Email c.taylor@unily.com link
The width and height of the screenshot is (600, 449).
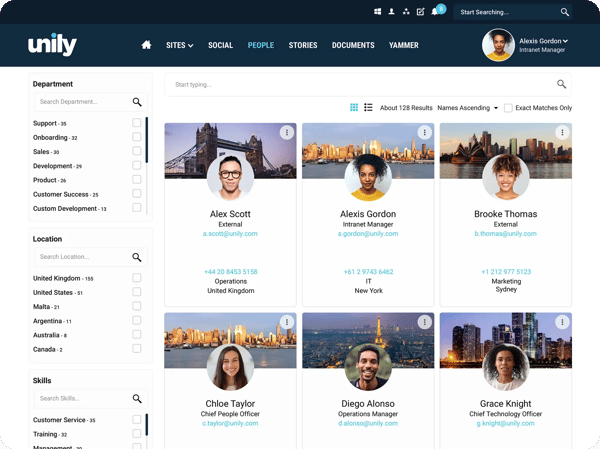tap(230, 423)
